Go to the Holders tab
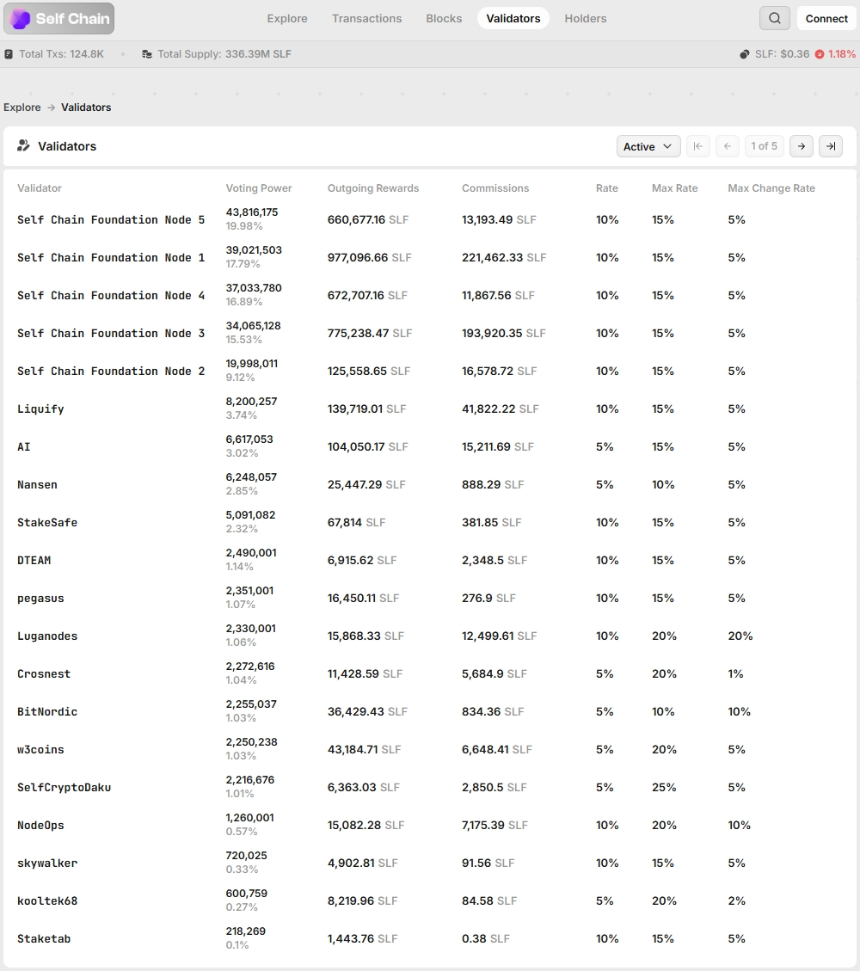 [586, 19]
